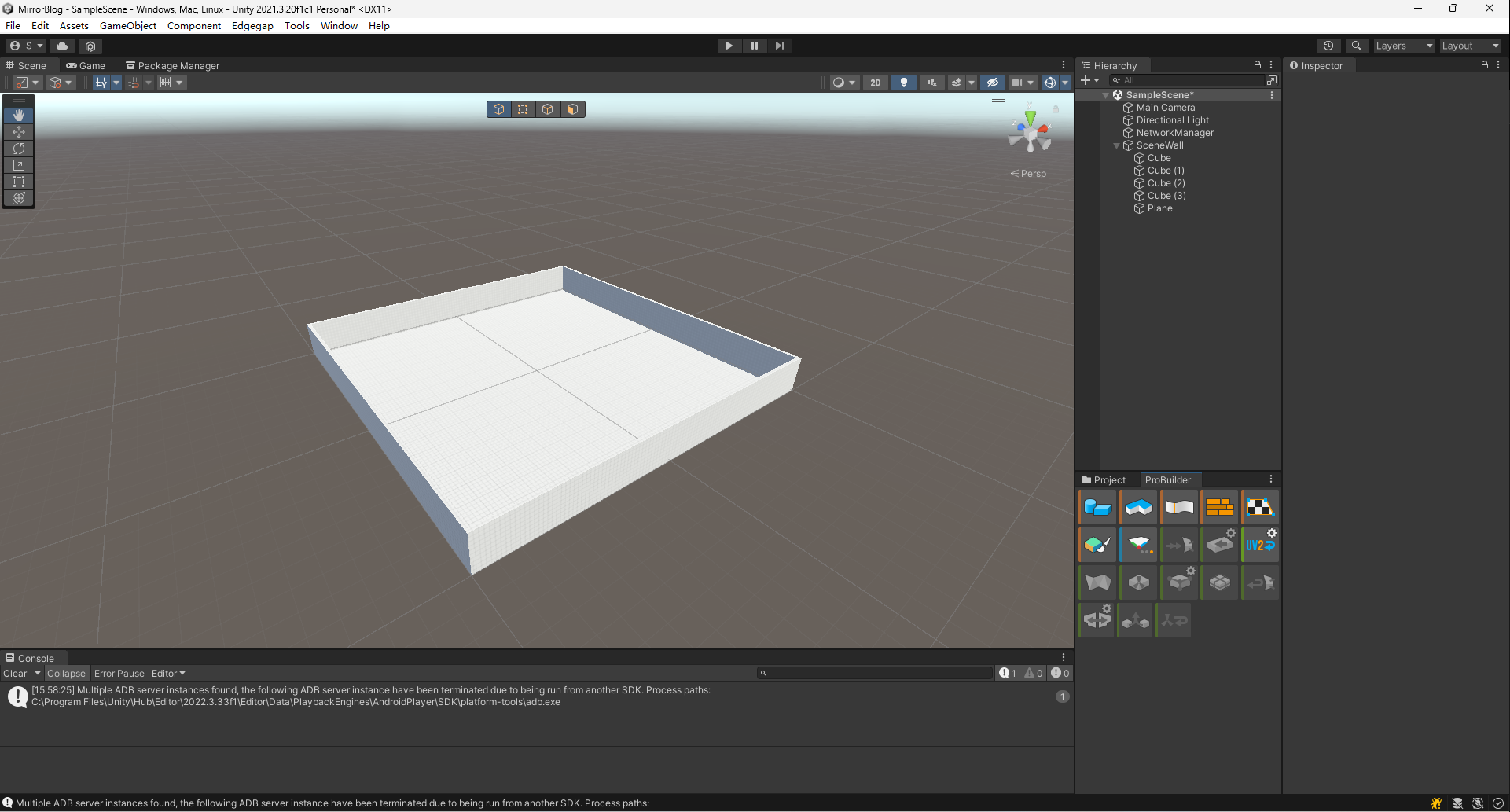Open ProBuilder Vertex Position editor icon
This screenshot has width=1510, height=812.
click(1138, 545)
